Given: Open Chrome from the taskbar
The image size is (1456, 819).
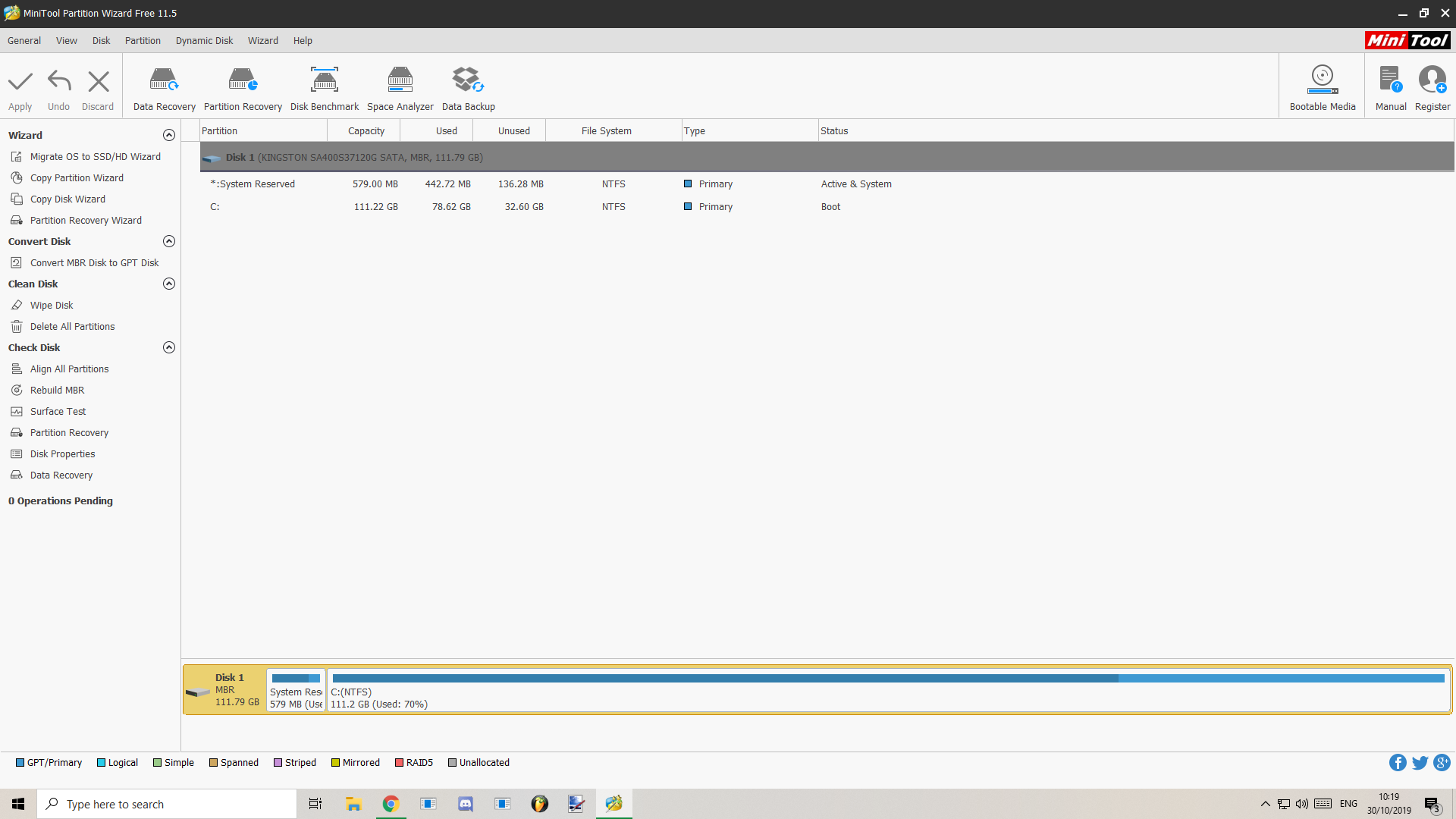Looking at the screenshot, I should [391, 804].
